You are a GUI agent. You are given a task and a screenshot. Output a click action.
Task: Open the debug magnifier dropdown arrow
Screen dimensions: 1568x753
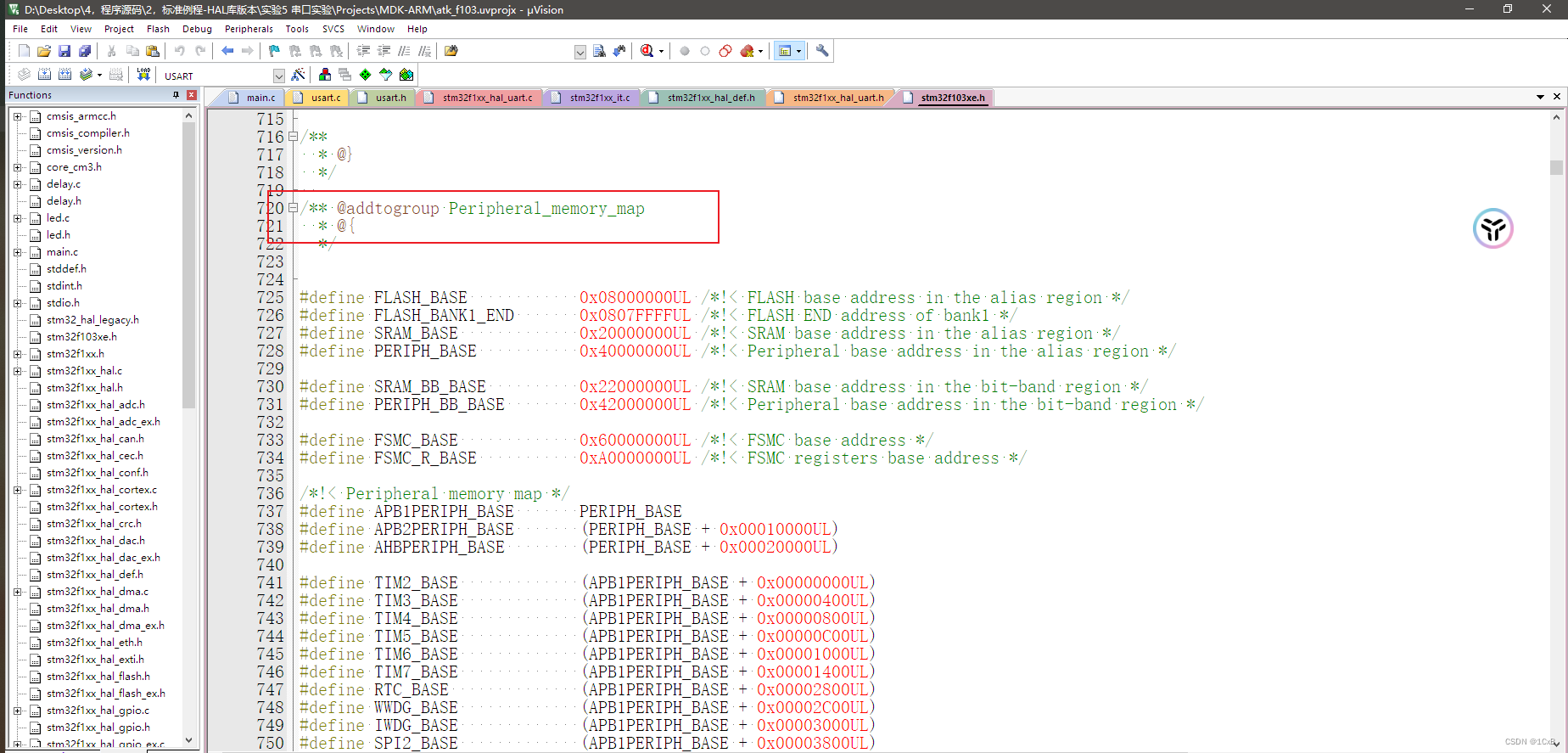(661, 51)
